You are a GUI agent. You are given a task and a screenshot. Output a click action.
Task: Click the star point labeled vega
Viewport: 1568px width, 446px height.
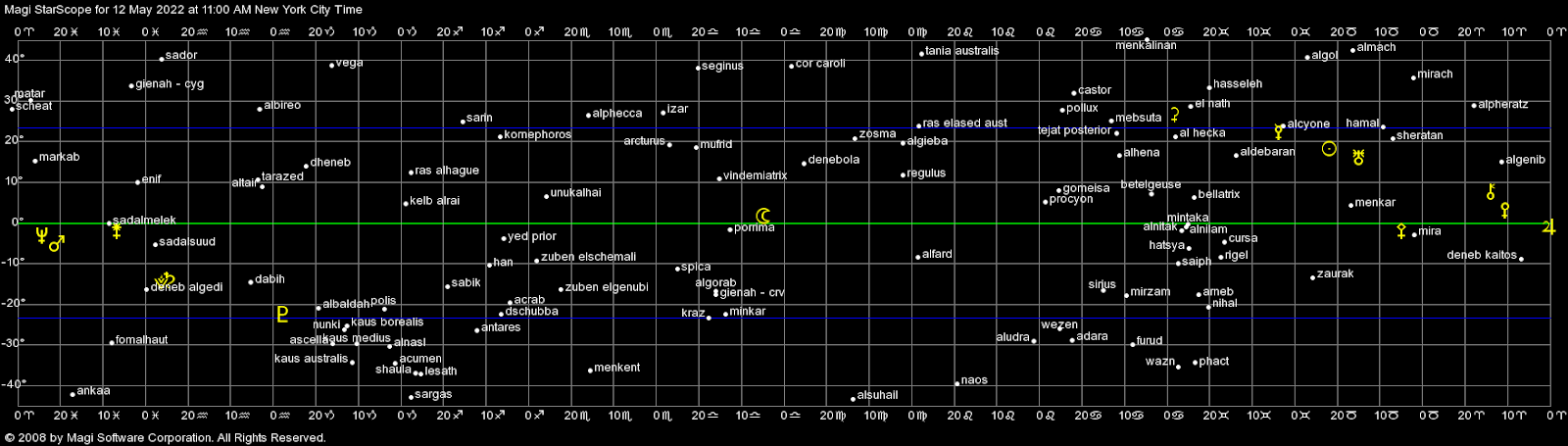point(332,66)
